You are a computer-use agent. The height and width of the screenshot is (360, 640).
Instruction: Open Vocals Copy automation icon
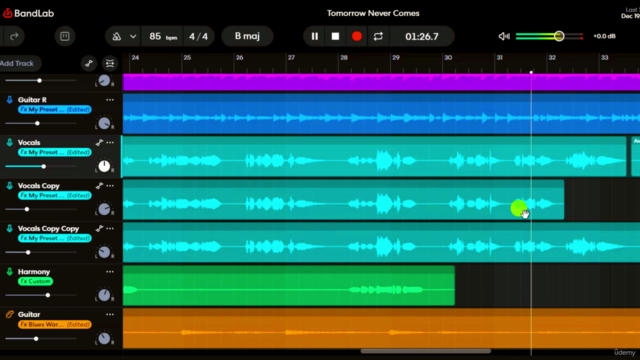[99, 186]
